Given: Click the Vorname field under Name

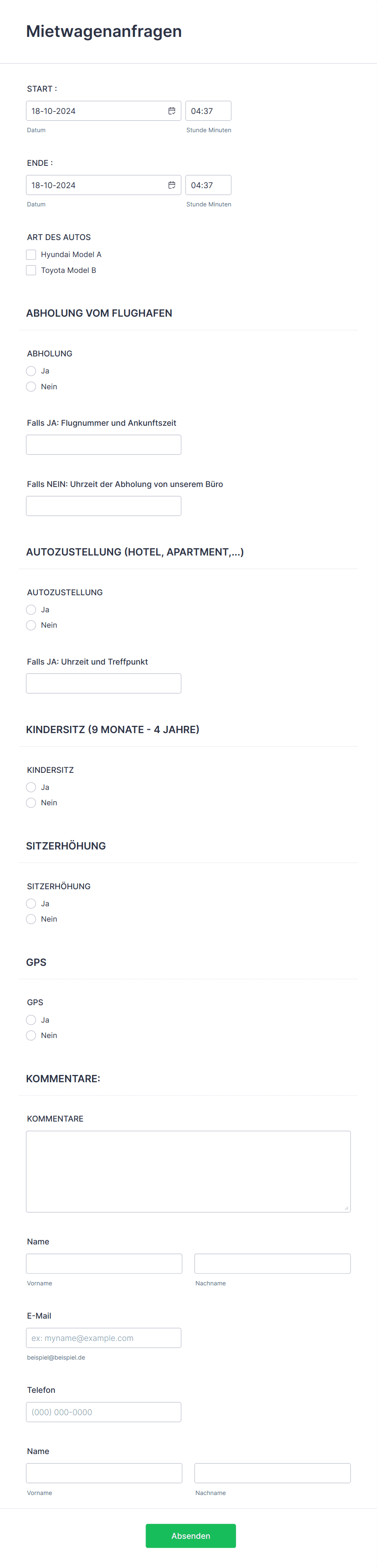Looking at the screenshot, I should [103, 1263].
